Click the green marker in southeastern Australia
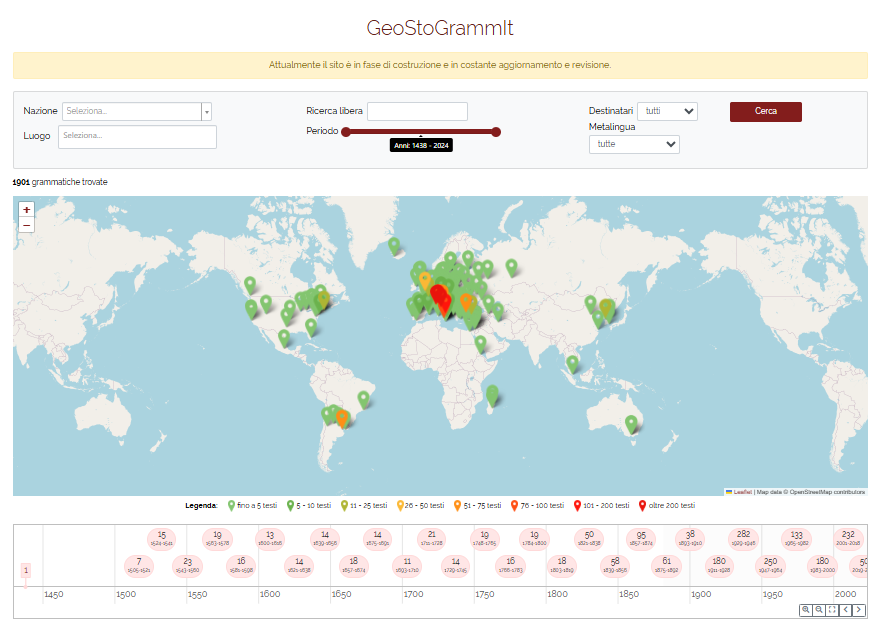This screenshot has width=883, height=633. (x=631, y=424)
